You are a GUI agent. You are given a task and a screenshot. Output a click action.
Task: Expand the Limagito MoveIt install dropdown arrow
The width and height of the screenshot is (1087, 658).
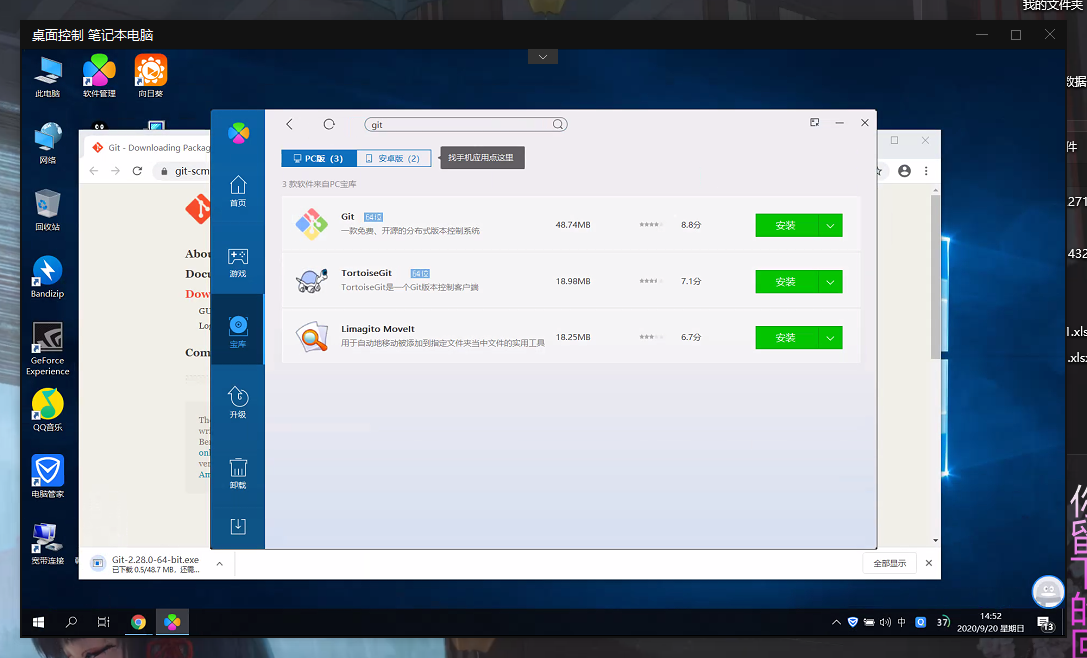(830, 338)
